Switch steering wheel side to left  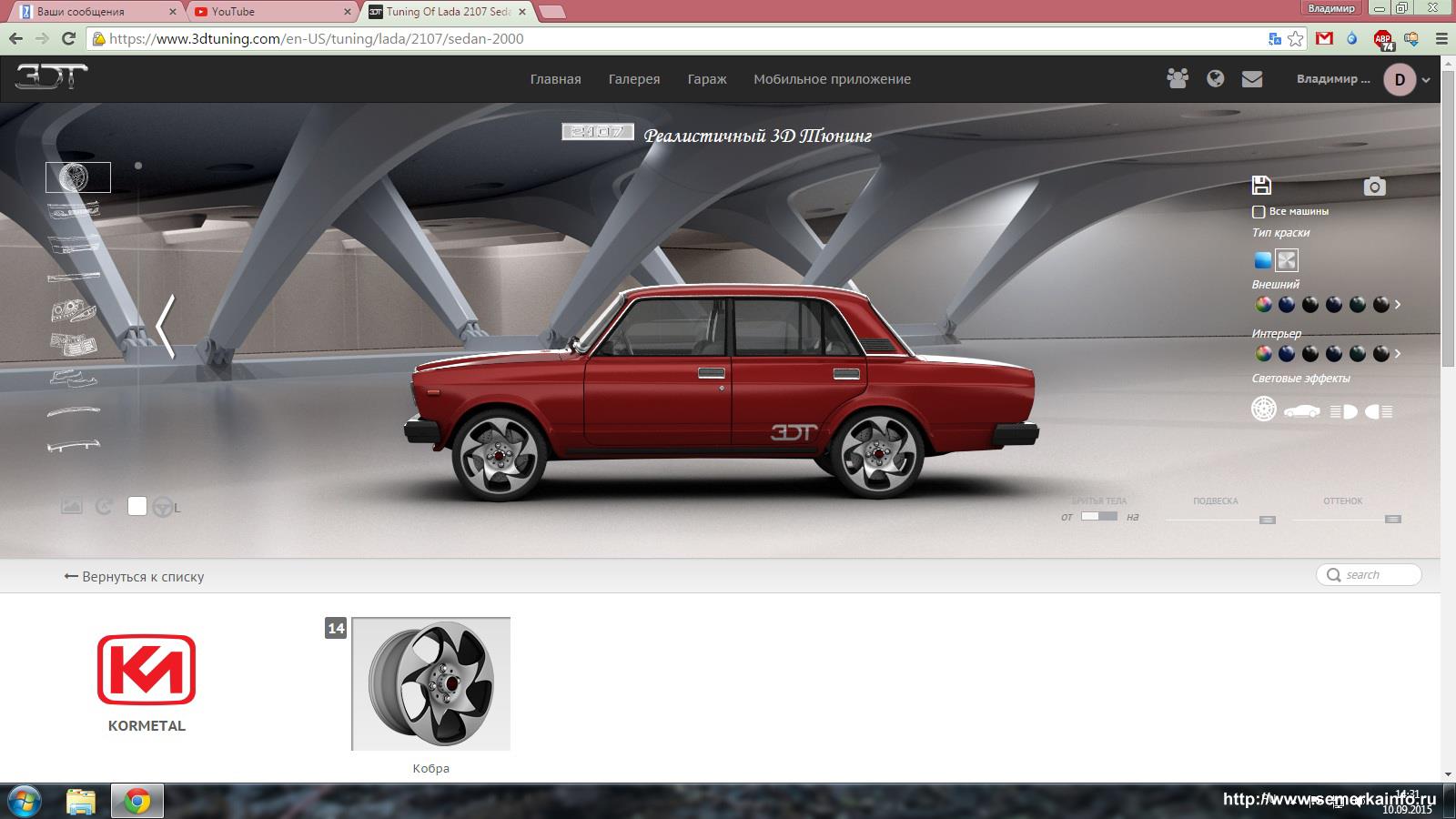tap(164, 507)
